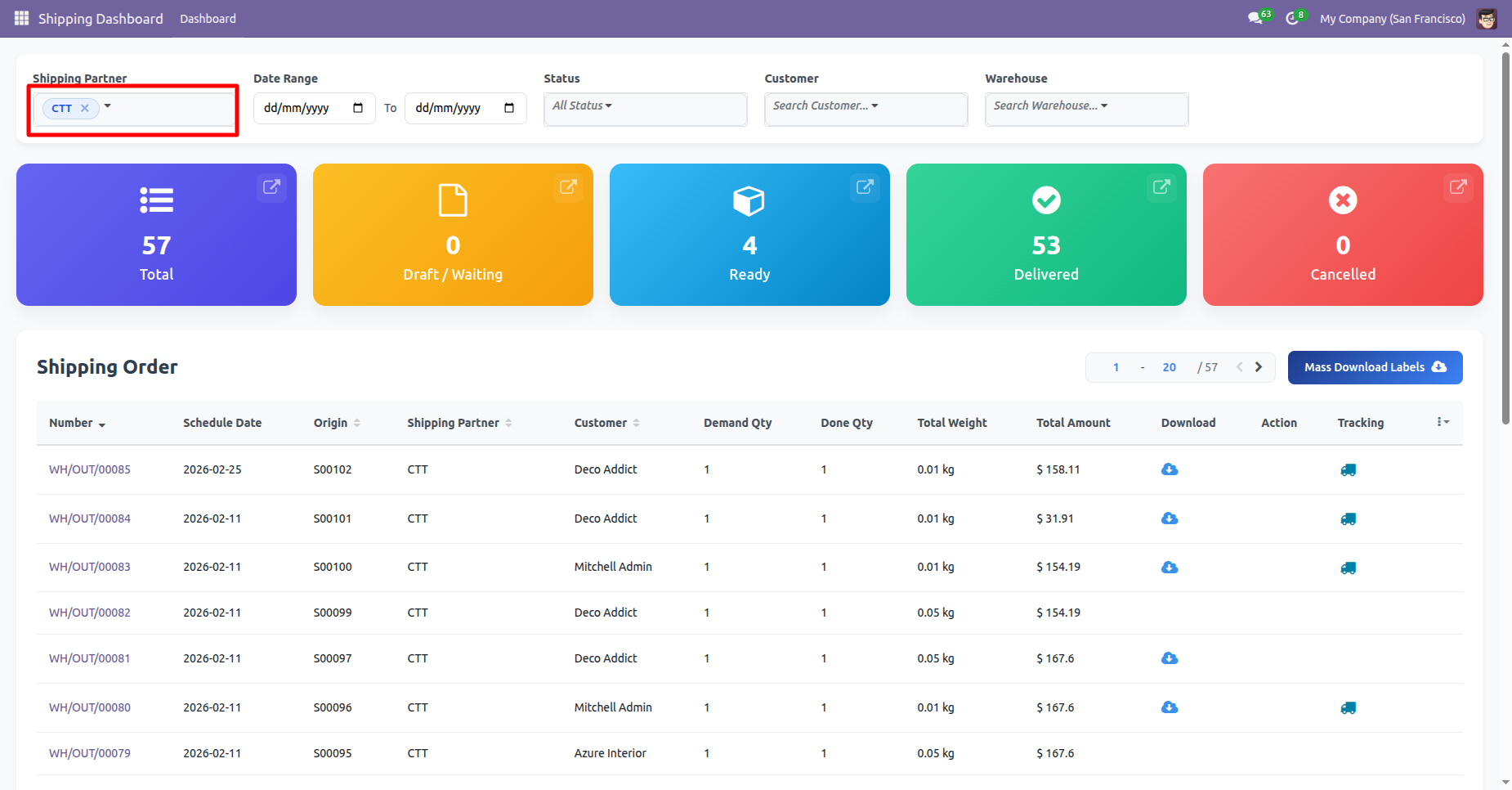
Task: Open the apps grid menu icon
Action: [x=21, y=18]
